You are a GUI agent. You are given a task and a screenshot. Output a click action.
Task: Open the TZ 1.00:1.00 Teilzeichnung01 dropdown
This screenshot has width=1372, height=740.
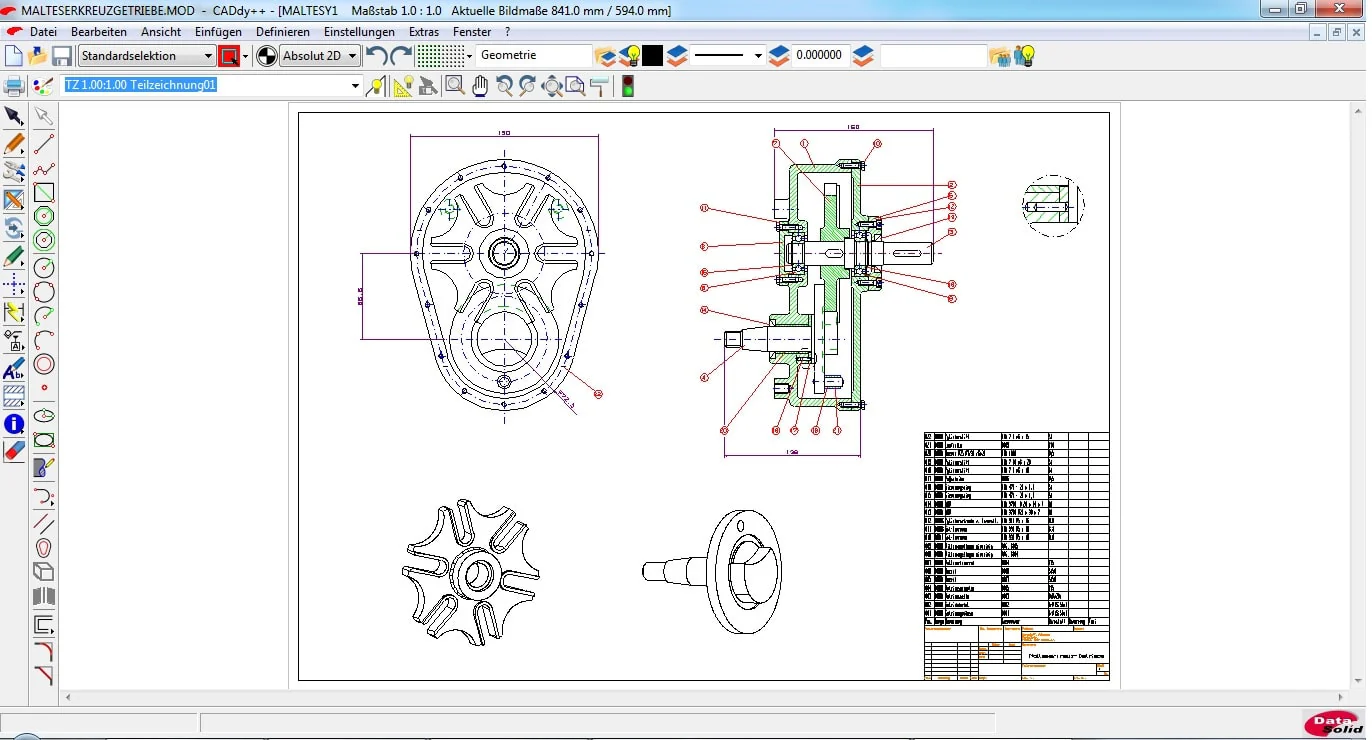click(211, 86)
